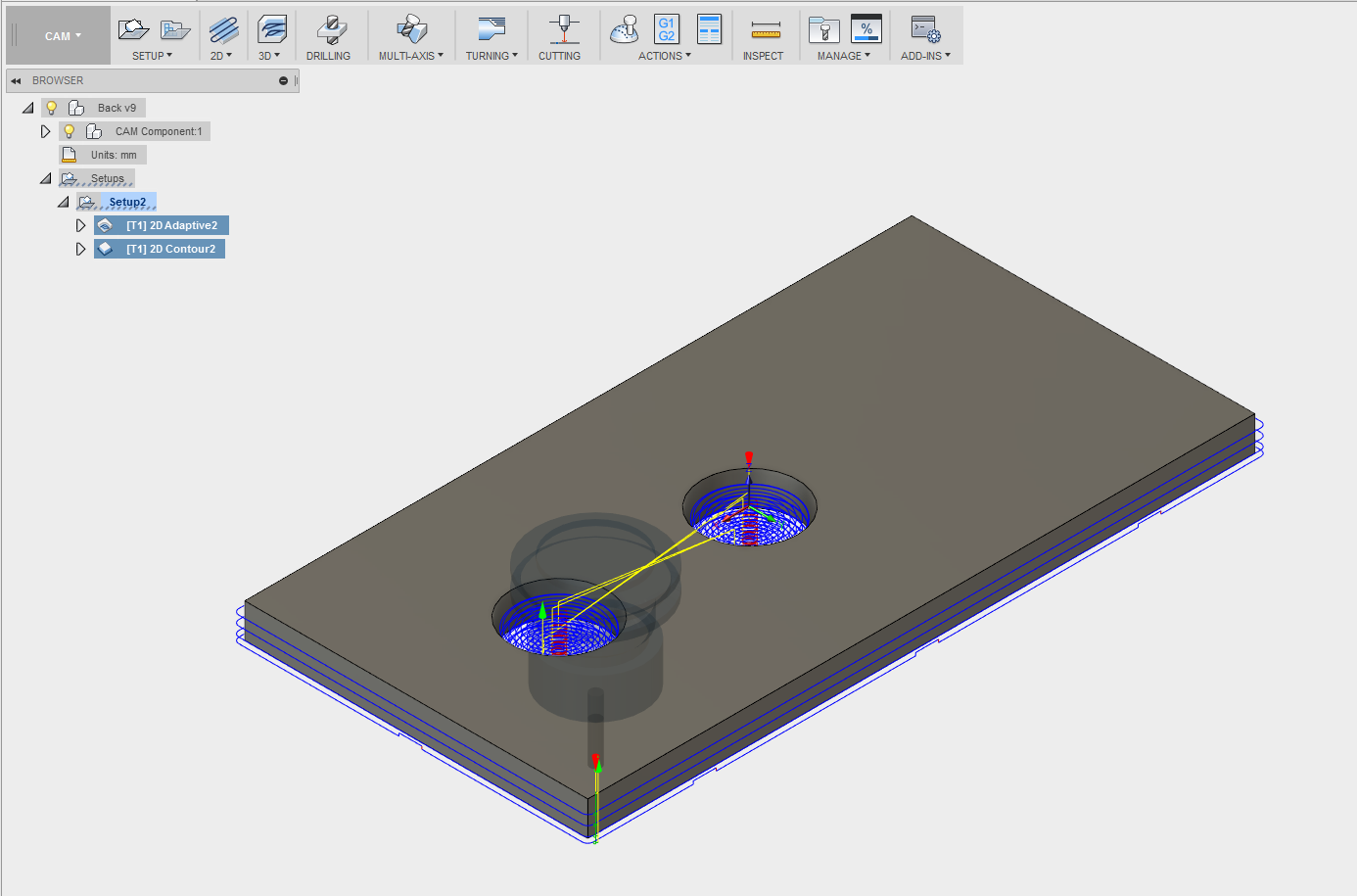Toggle visibility of Back v9 lightbulb

coord(51,107)
